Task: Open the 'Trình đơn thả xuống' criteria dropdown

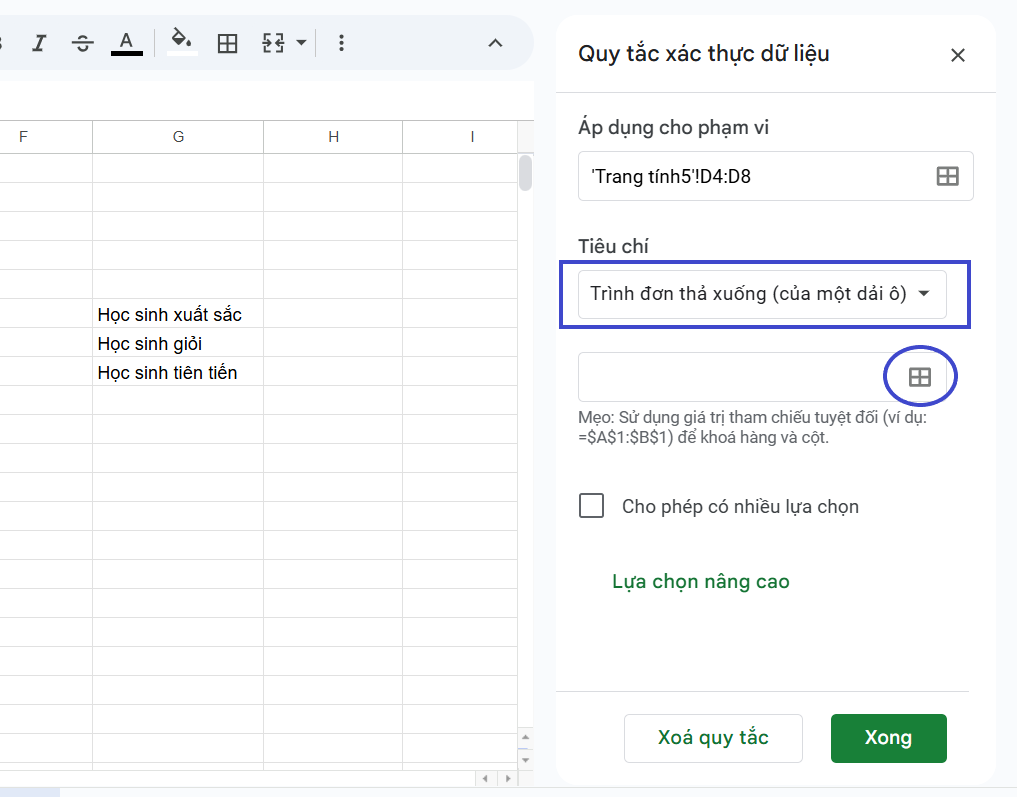Action: (x=761, y=294)
